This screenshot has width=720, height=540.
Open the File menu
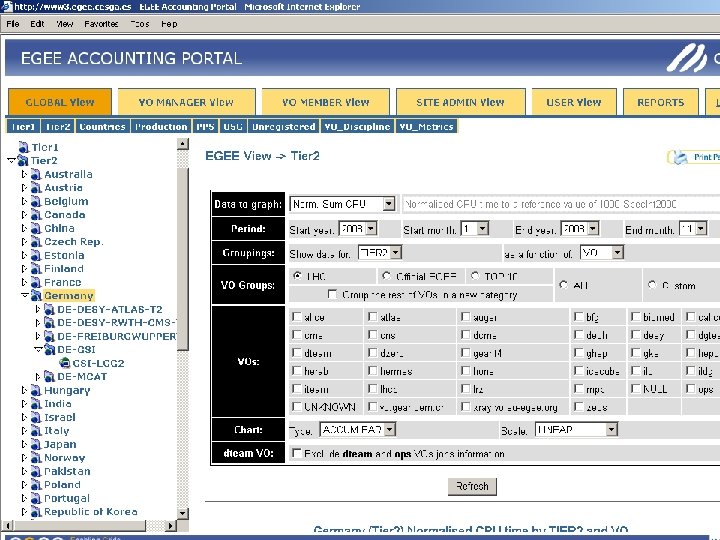[x=13, y=24]
